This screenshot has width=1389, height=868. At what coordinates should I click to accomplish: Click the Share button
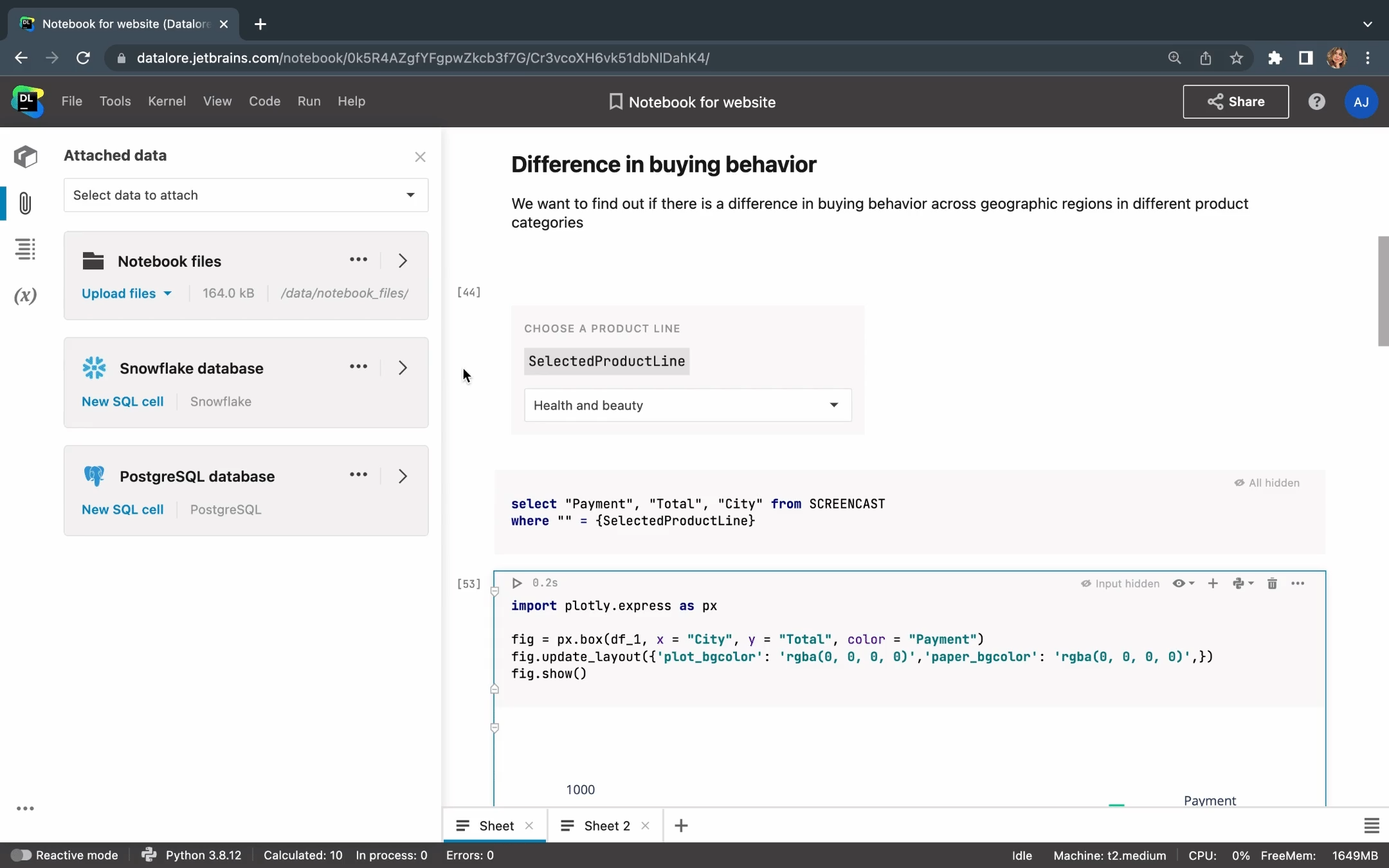[x=1235, y=102]
